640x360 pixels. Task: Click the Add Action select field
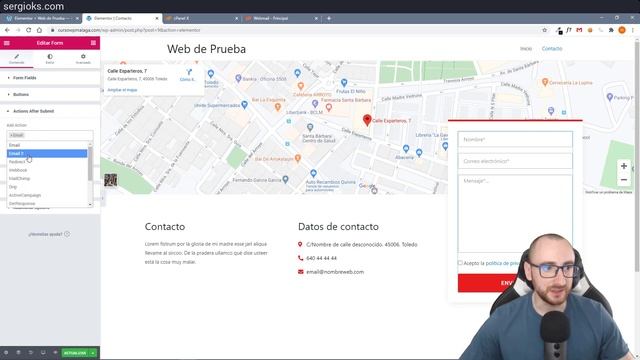tap(50, 135)
